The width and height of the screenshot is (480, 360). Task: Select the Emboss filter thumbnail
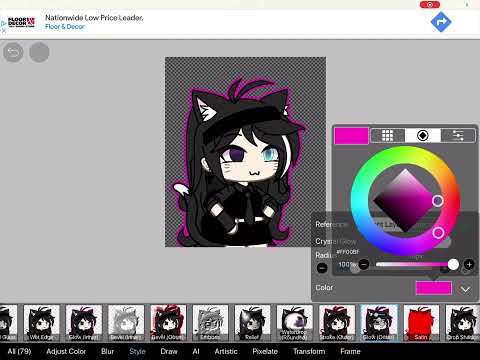pos(210,323)
